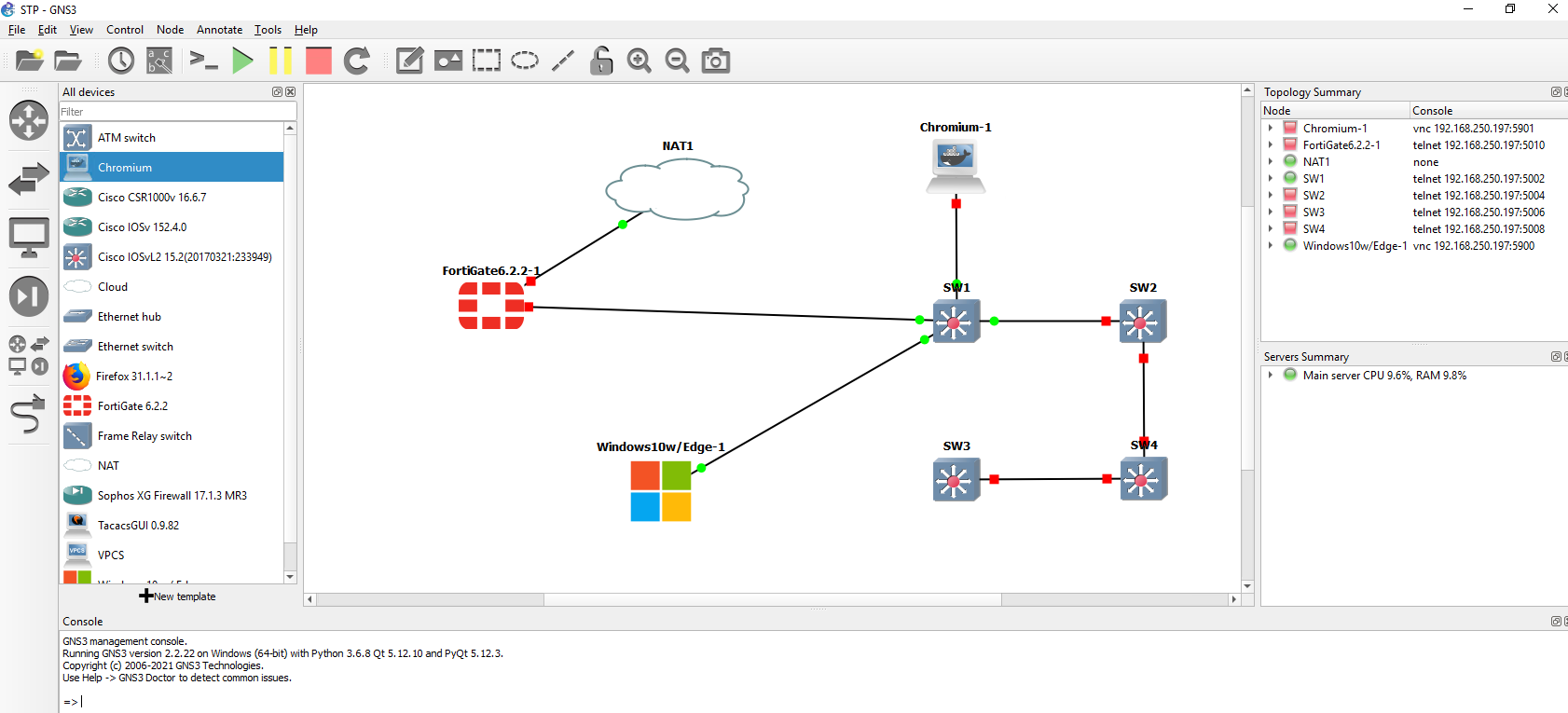Screen dimensions: 1568x713
Task: Browse end devices monitor icon
Action: pyautogui.click(x=29, y=238)
